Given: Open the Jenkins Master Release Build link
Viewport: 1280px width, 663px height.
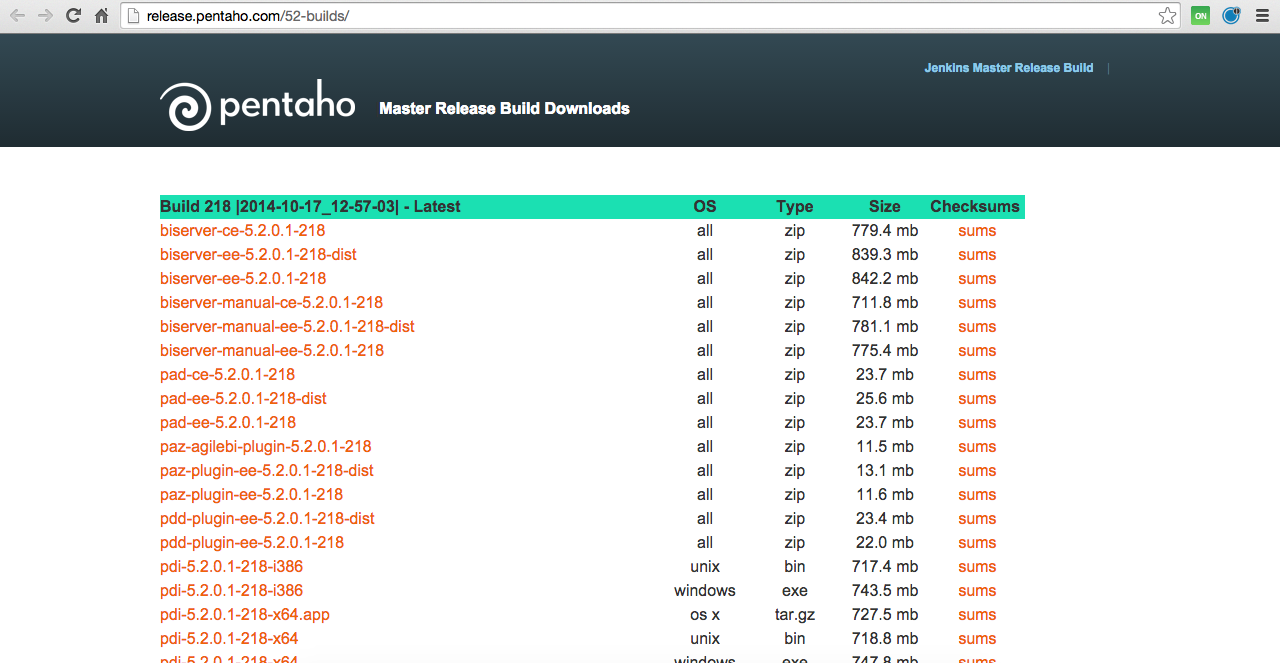Looking at the screenshot, I should (1008, 68).
